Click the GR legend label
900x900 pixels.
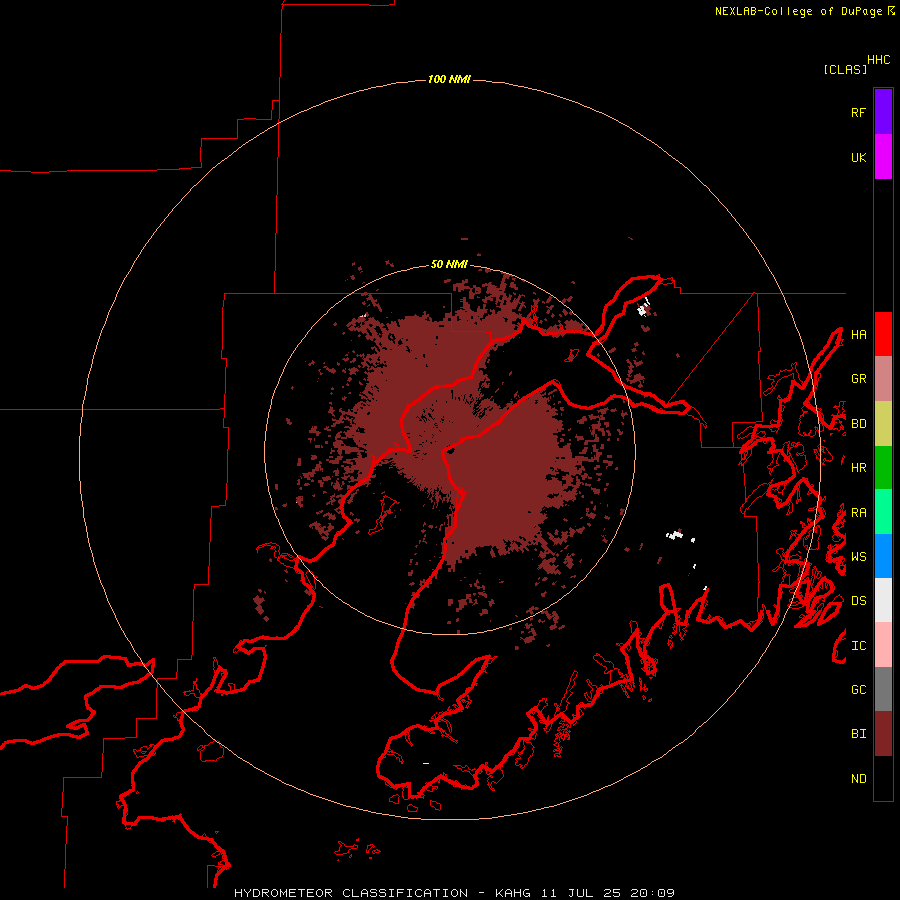(x=858, y=379)
